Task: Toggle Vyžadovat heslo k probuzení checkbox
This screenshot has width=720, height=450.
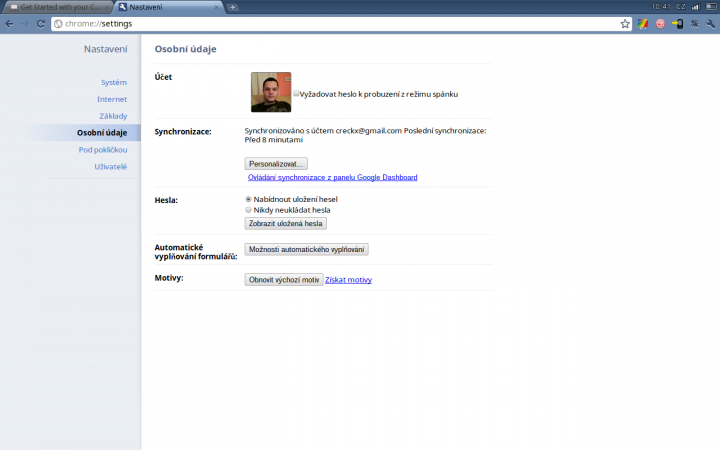Action: click(296, 93)
